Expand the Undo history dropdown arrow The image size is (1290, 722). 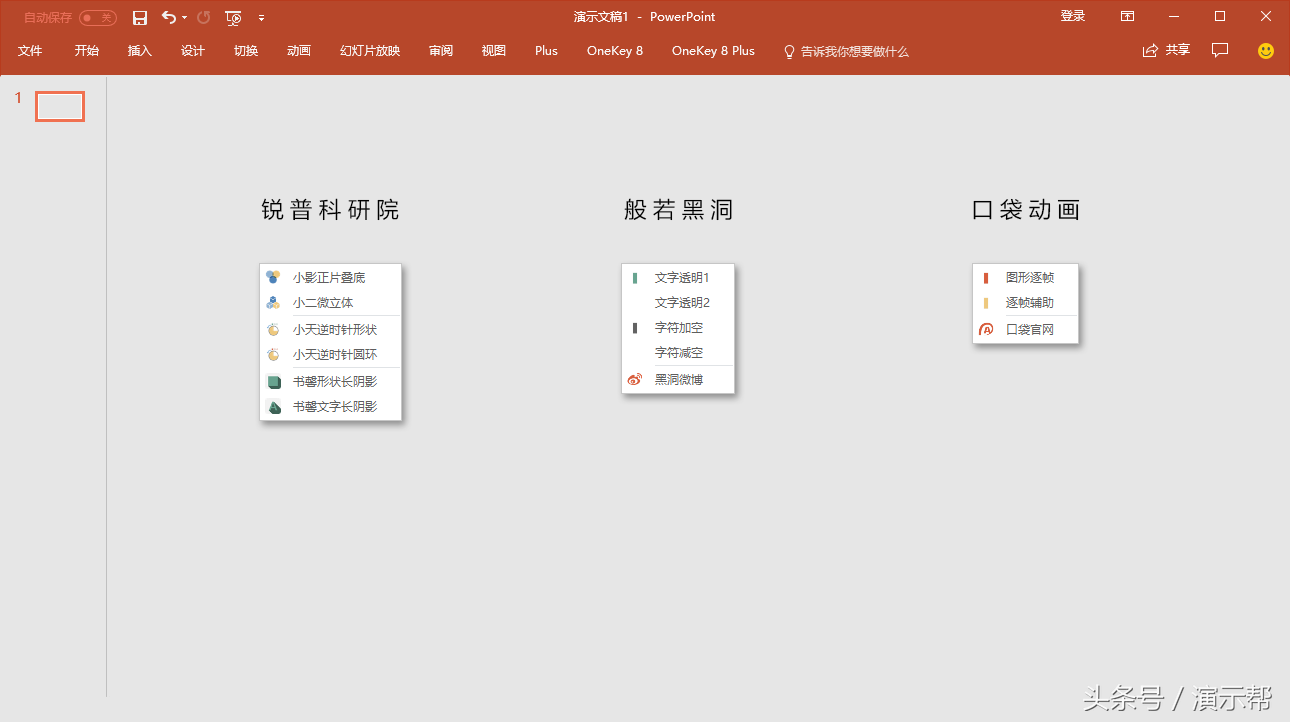click(x=184, y=17)
